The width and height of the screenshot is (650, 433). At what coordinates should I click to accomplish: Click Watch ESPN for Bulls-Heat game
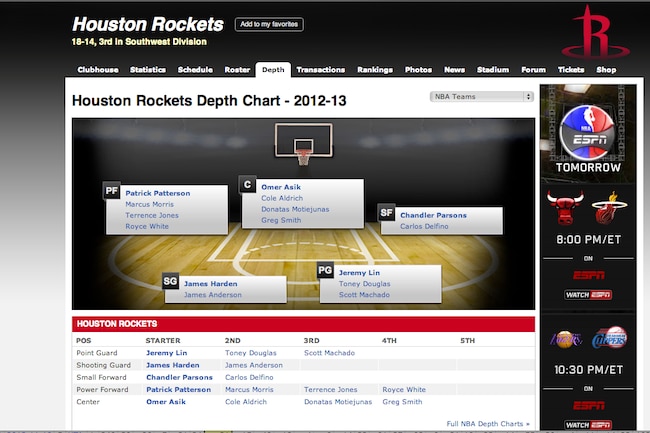588,295
